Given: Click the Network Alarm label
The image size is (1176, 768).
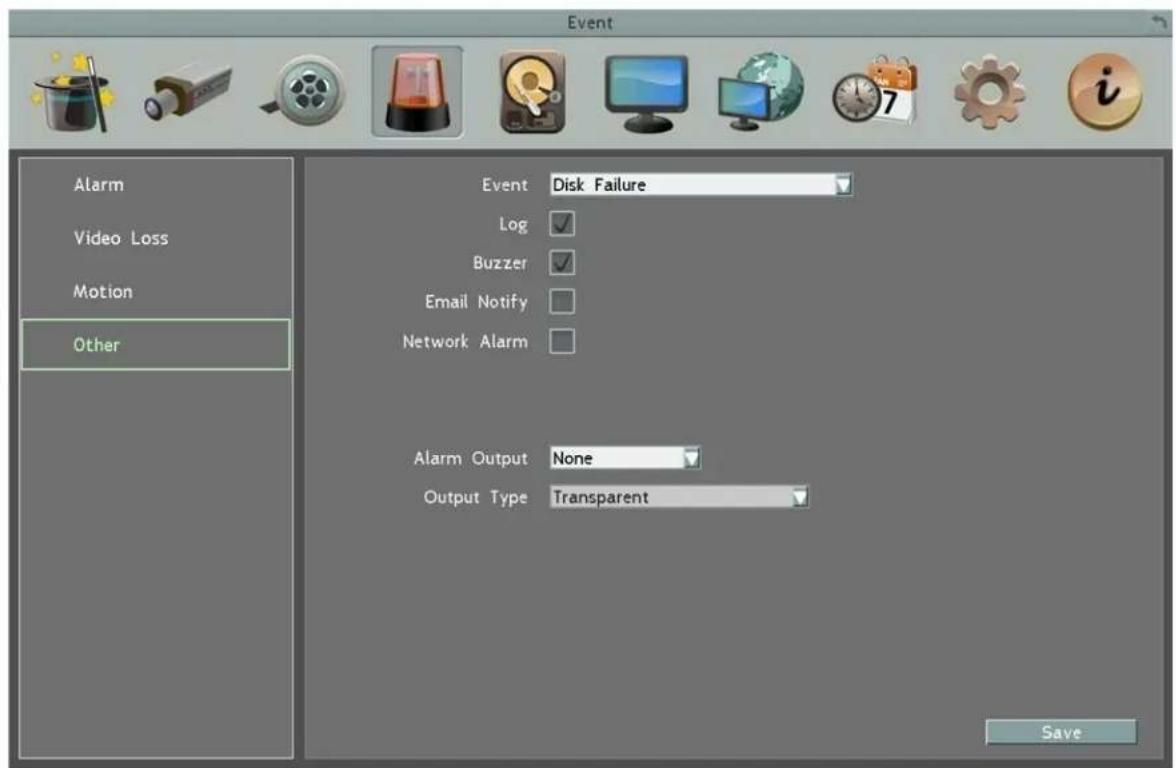Looking at the screenshot, I should pyautogui.click(x=465, y=341).
